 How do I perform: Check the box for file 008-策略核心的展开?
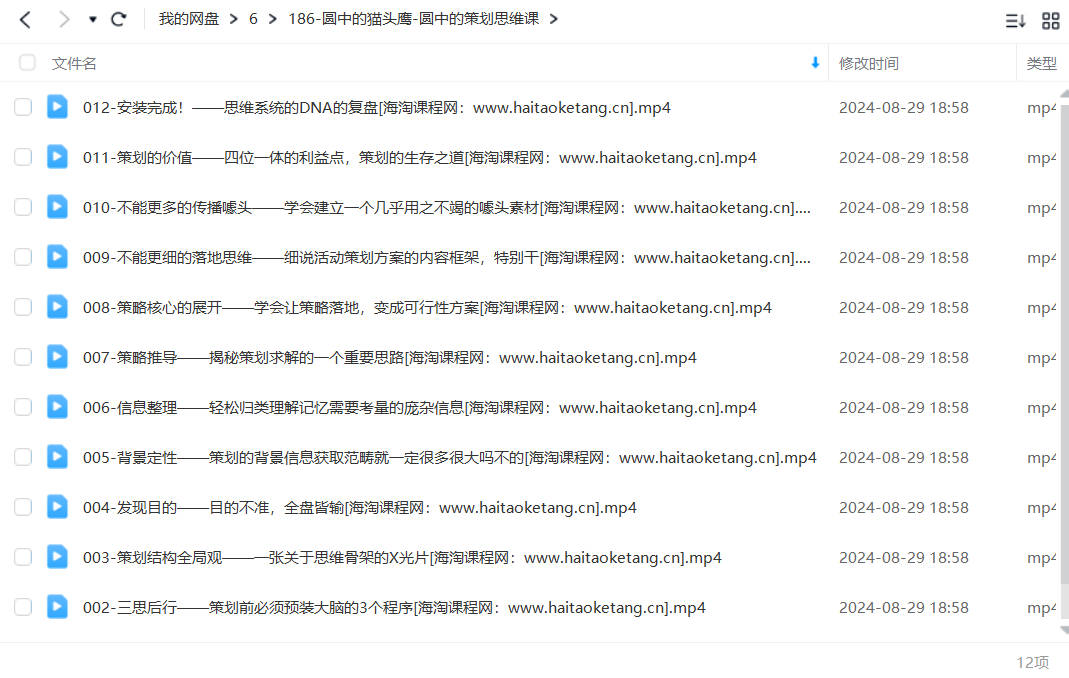(23, 307)
